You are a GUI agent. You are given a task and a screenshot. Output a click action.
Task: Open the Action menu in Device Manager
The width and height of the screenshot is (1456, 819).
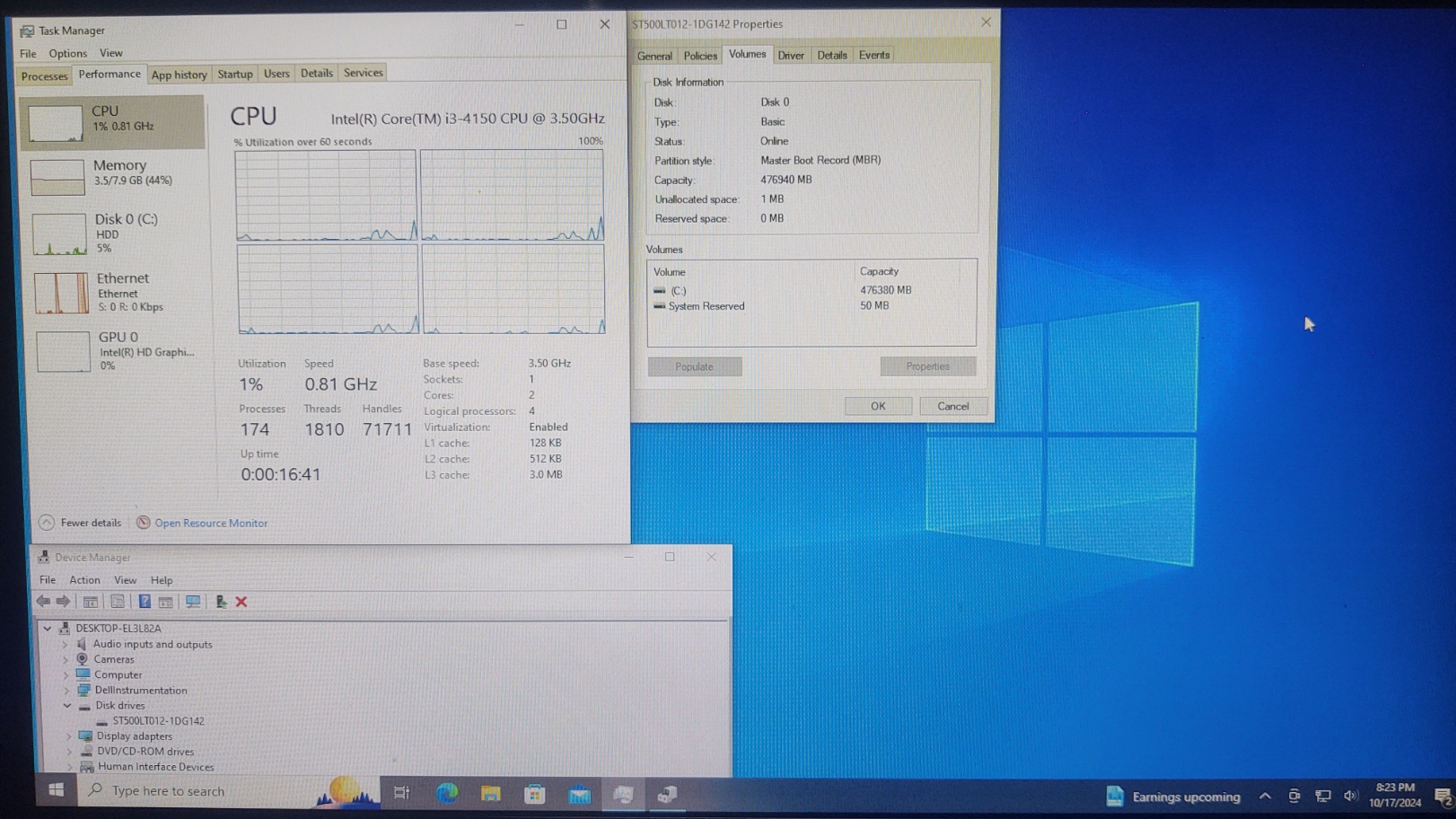pyautogui.click(x=84, y=580)
